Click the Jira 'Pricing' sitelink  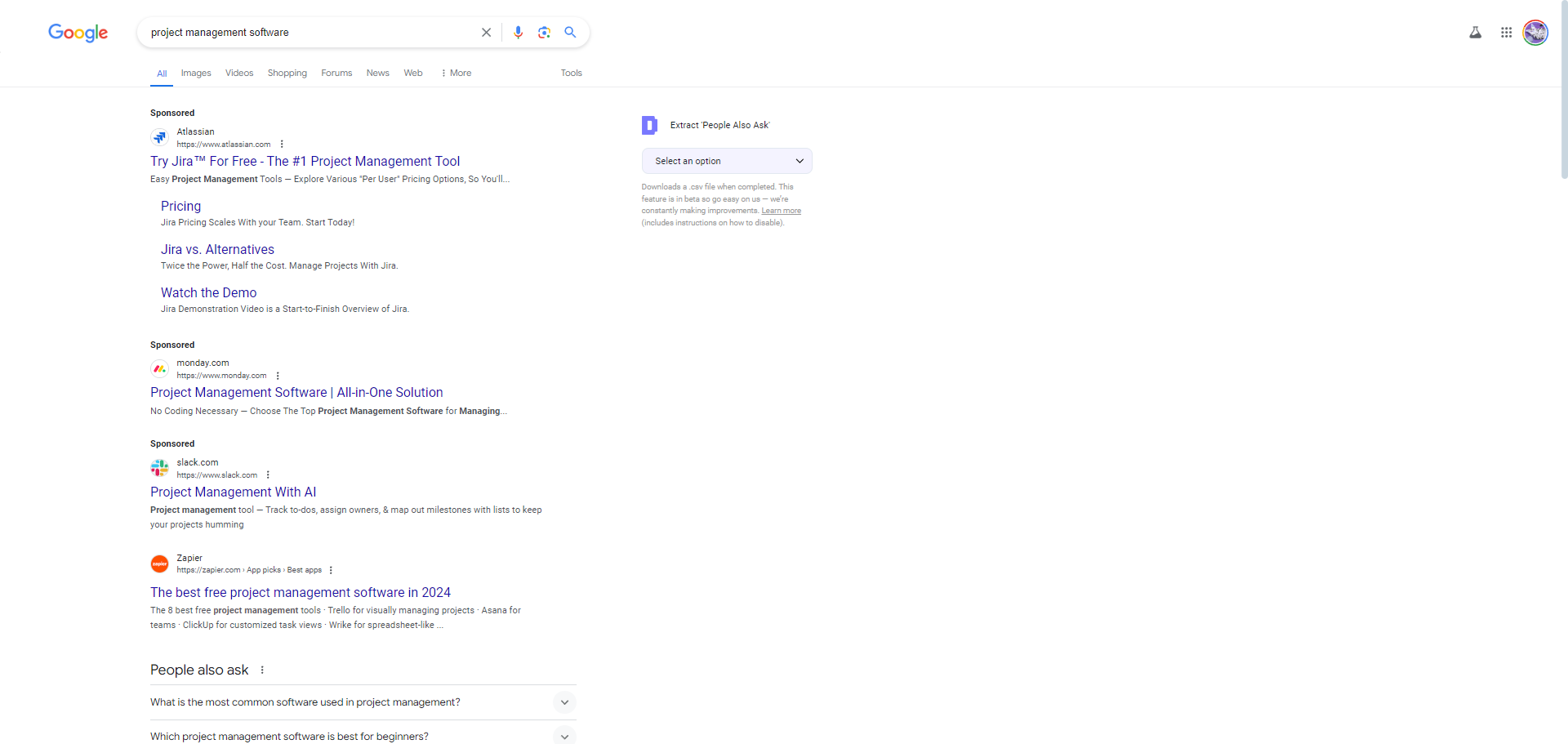point(180,206)
